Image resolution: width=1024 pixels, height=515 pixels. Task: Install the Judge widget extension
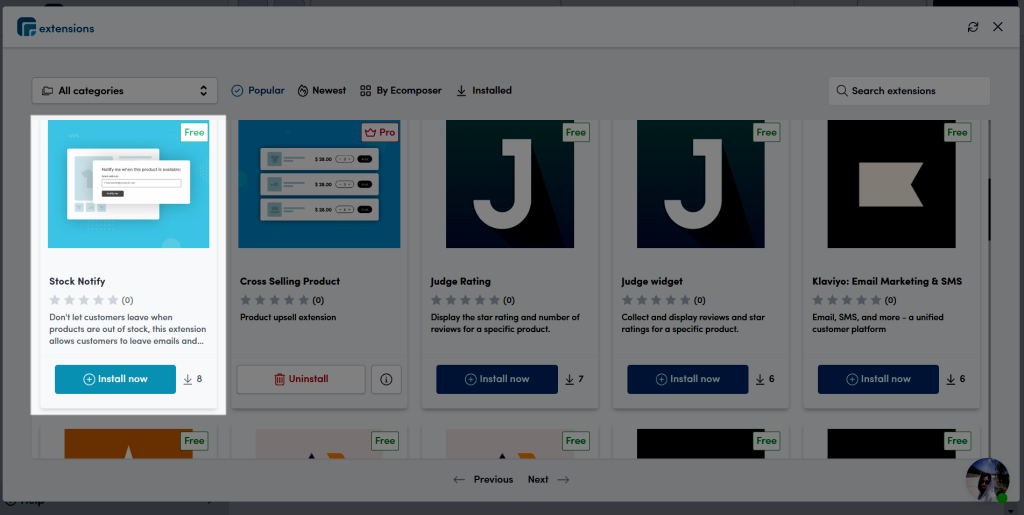(x=688, y=379)
